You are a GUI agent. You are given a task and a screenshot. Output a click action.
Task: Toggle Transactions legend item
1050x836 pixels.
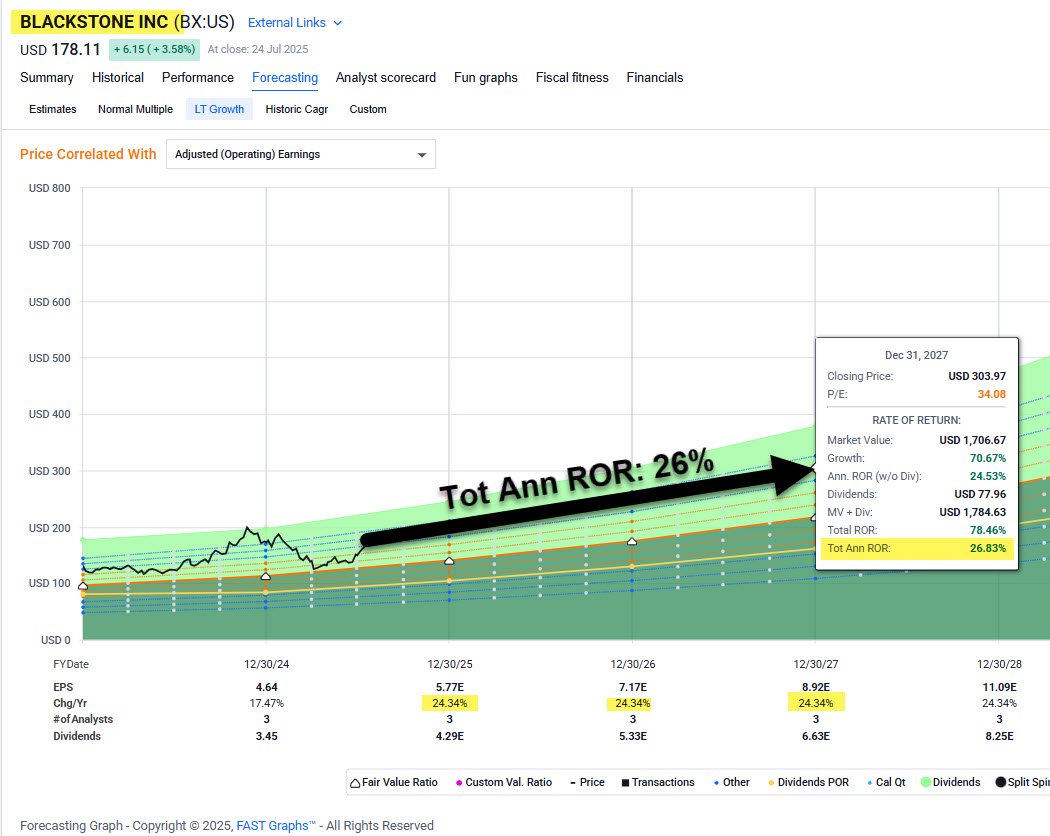pyautogui.click(x=658, y=782)
